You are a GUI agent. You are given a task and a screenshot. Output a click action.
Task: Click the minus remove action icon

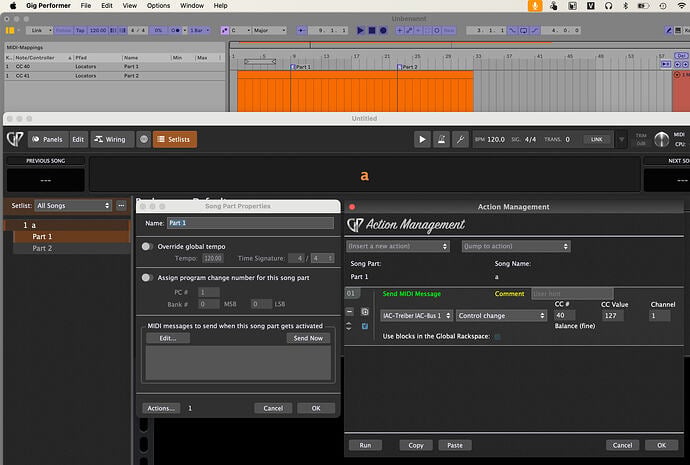tap(349, 311)
